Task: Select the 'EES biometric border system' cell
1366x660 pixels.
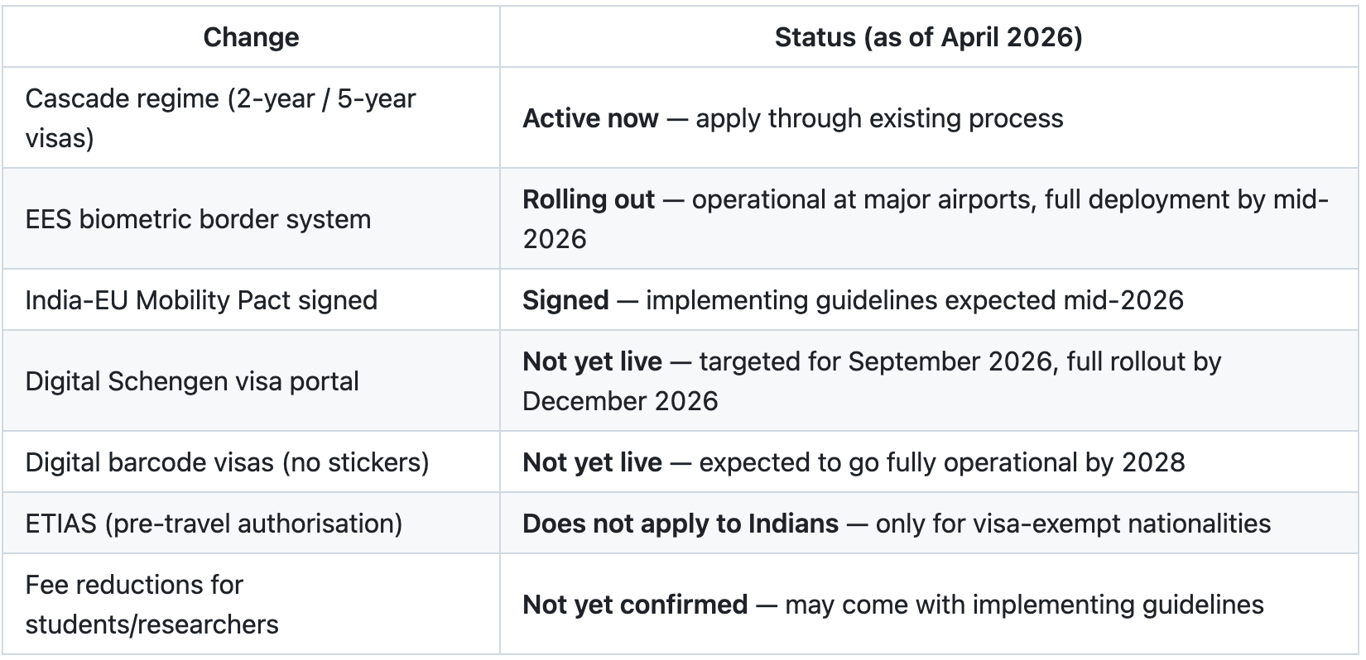Action: (251, 219)
